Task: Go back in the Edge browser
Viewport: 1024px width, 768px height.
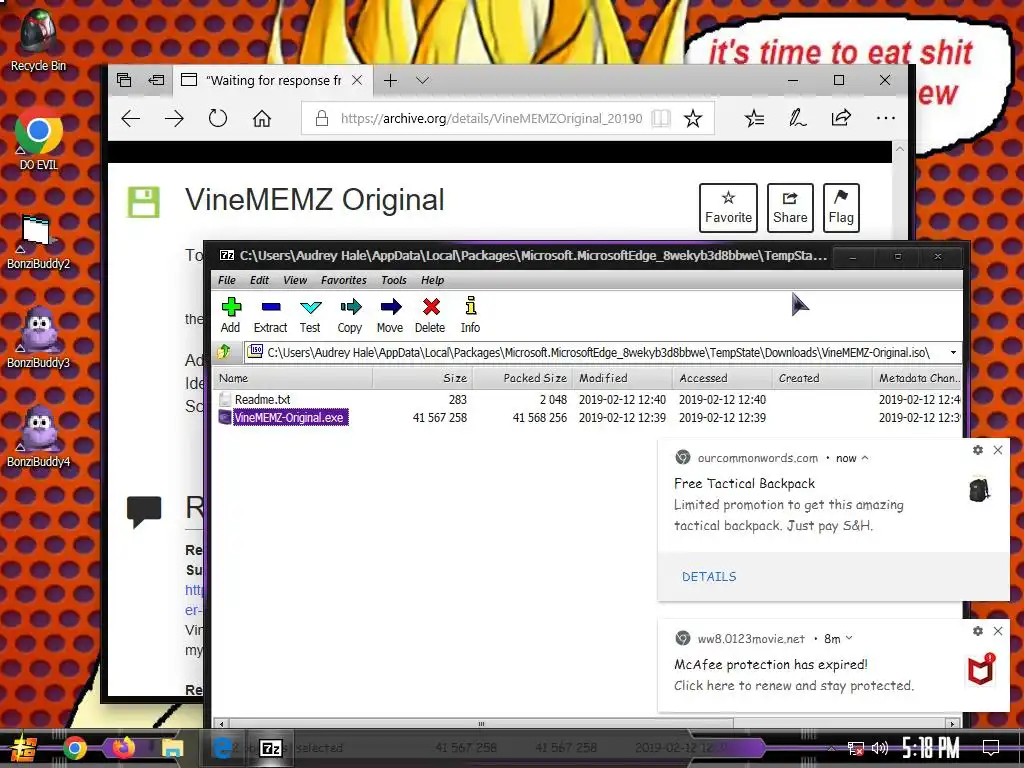Action: point(131,118)
